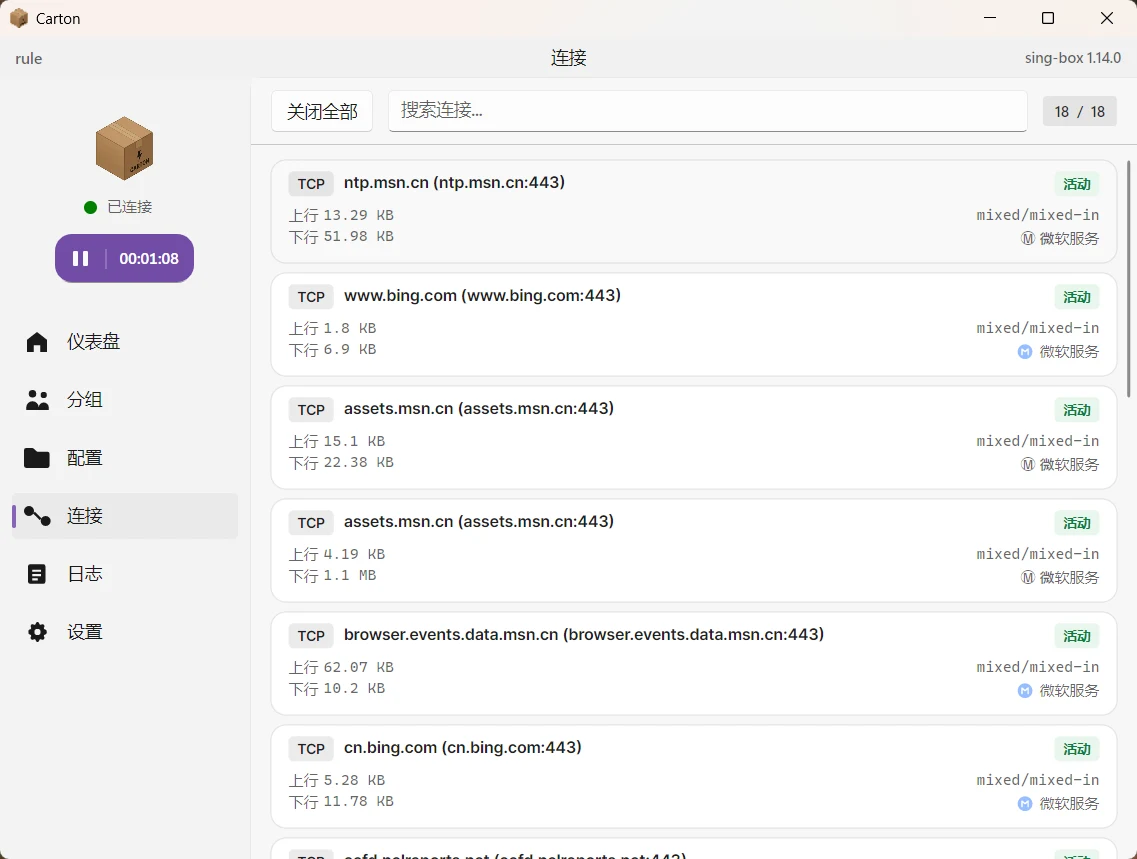Click the Carton box logo
This screenshot has height=859, width=1137.
tap(124, 149)
